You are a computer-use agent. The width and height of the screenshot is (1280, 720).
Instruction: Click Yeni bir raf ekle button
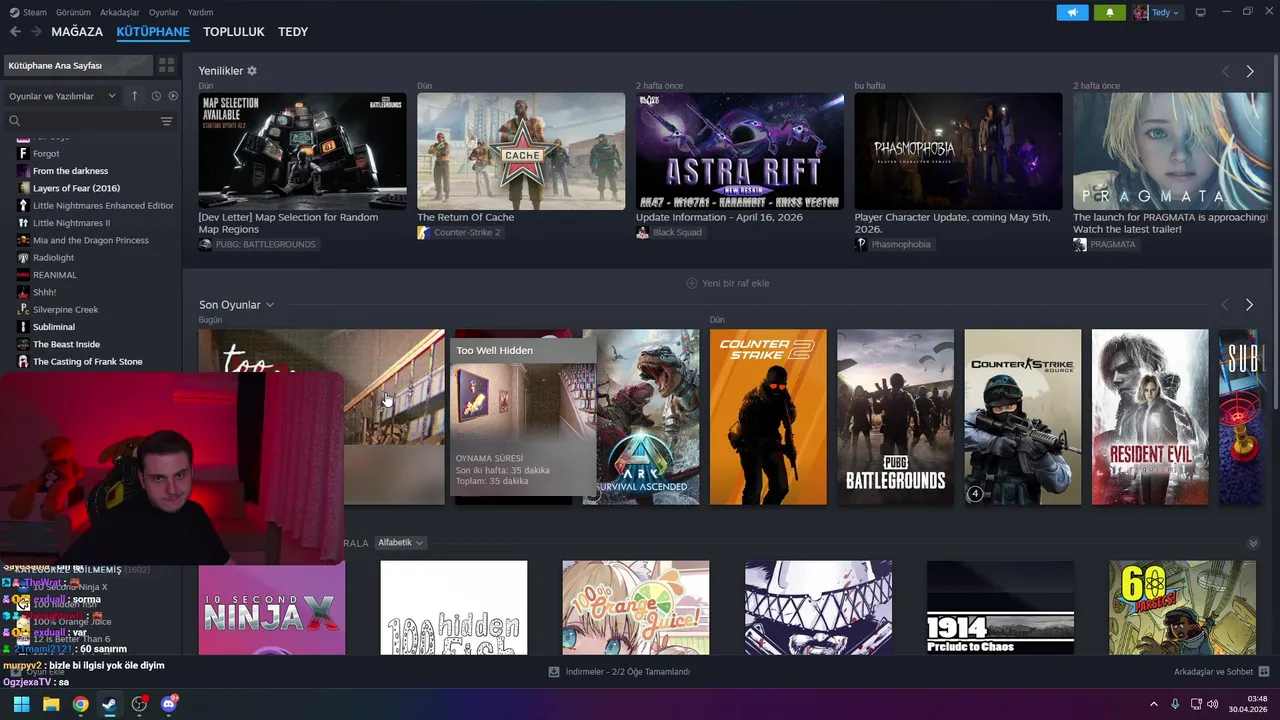click(x=728, y=283)
